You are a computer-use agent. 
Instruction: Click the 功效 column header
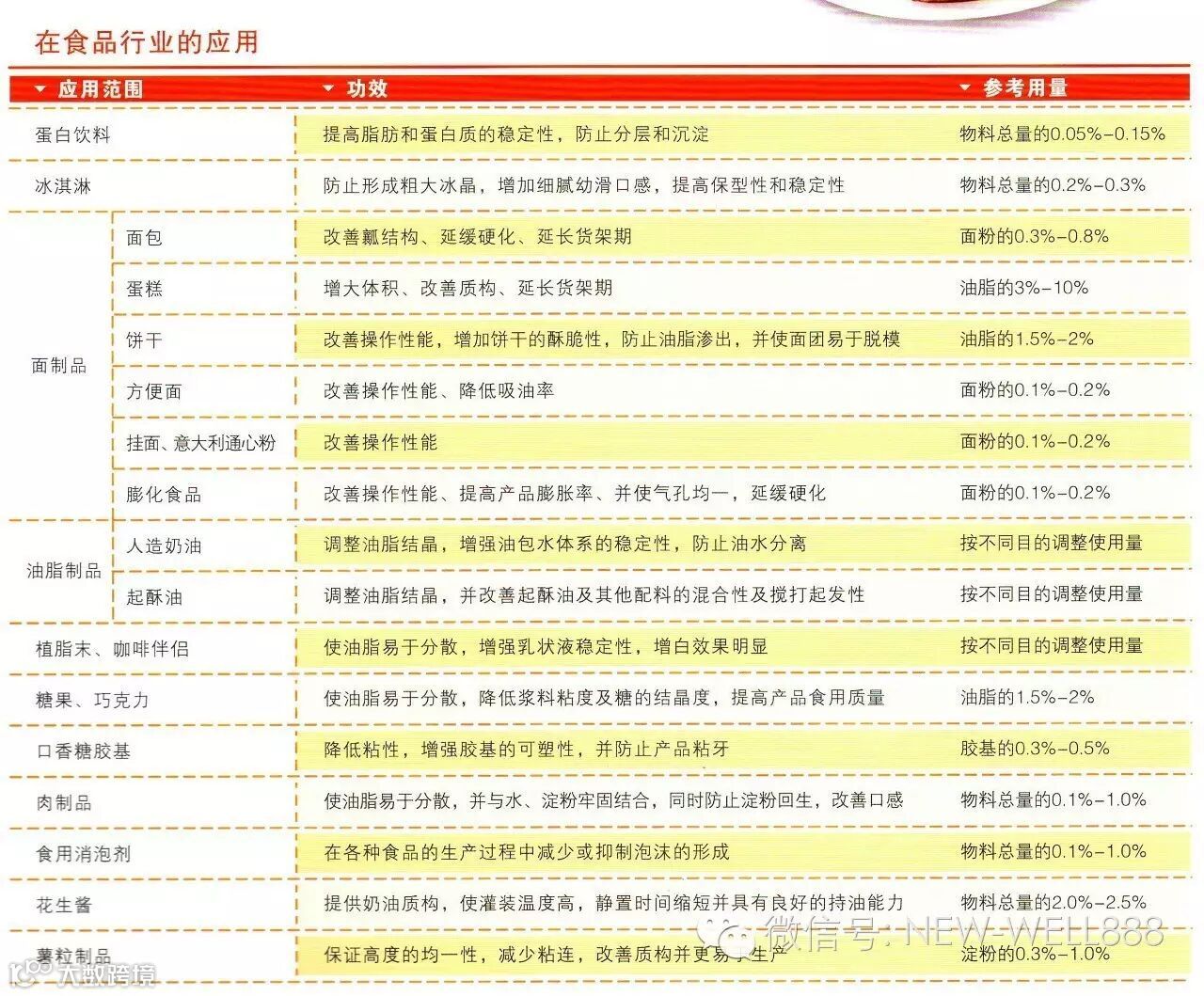[x=367, y=88]
